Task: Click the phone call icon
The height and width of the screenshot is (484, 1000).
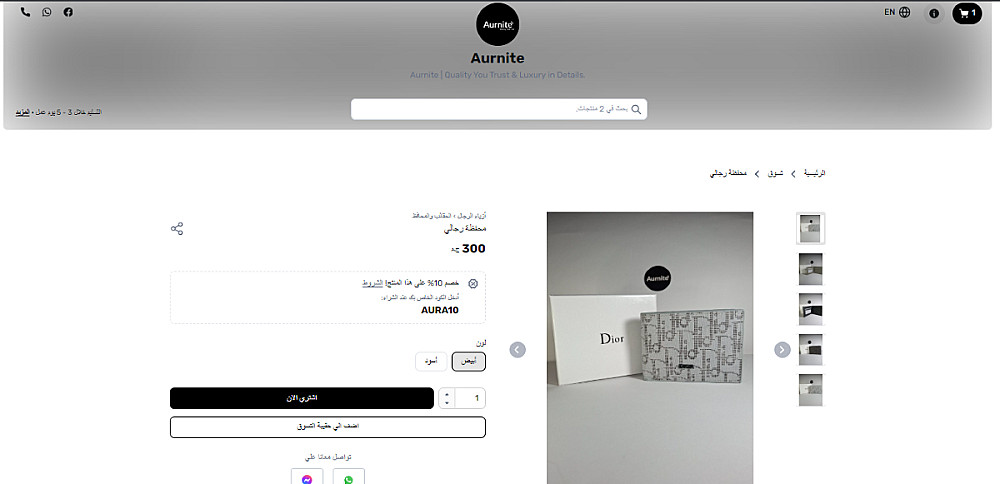Action: pyautogui.click(x=26, y=12)
